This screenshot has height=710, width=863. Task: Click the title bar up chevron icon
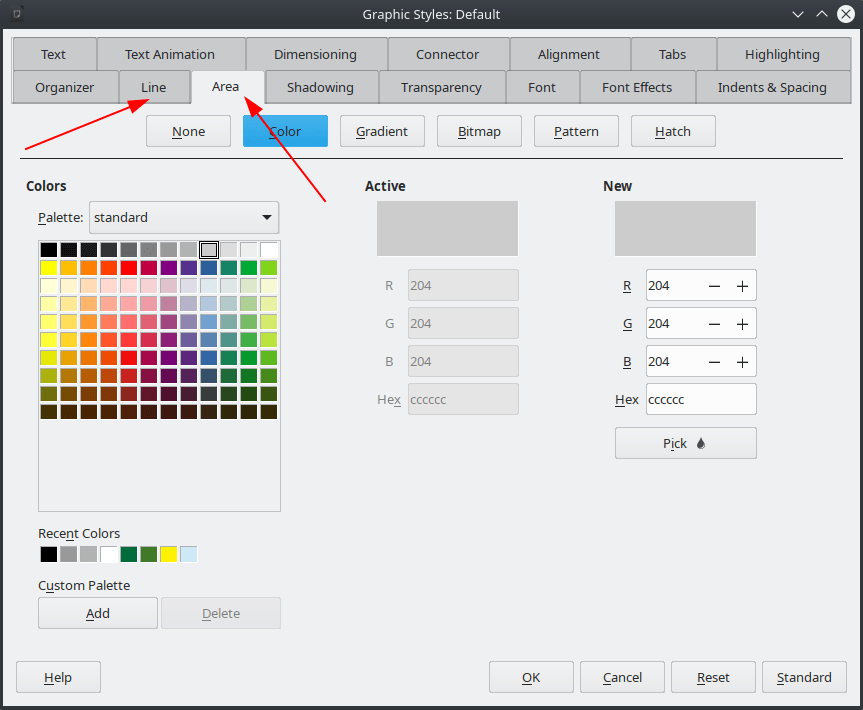click(822, 14)
